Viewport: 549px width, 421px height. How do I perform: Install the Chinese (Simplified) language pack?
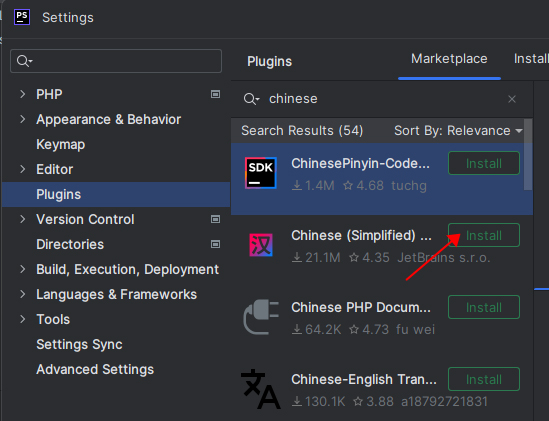[484, 235]
